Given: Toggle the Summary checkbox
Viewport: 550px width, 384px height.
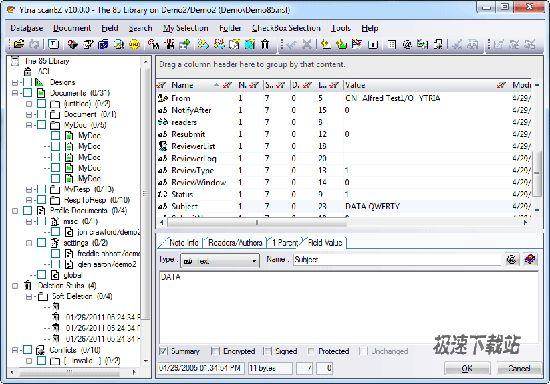Looking at the screenshot, I should [x=163, y=351].
